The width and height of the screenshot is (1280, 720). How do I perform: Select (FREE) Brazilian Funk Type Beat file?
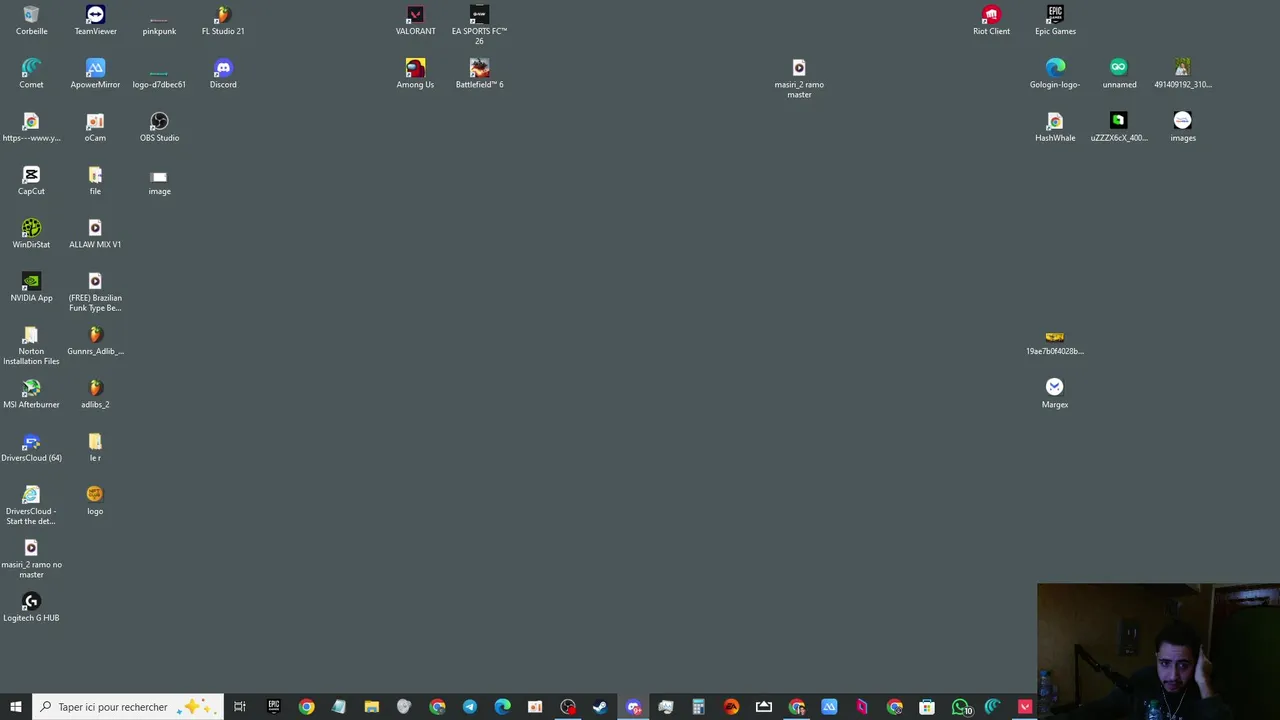coord(95,291)
